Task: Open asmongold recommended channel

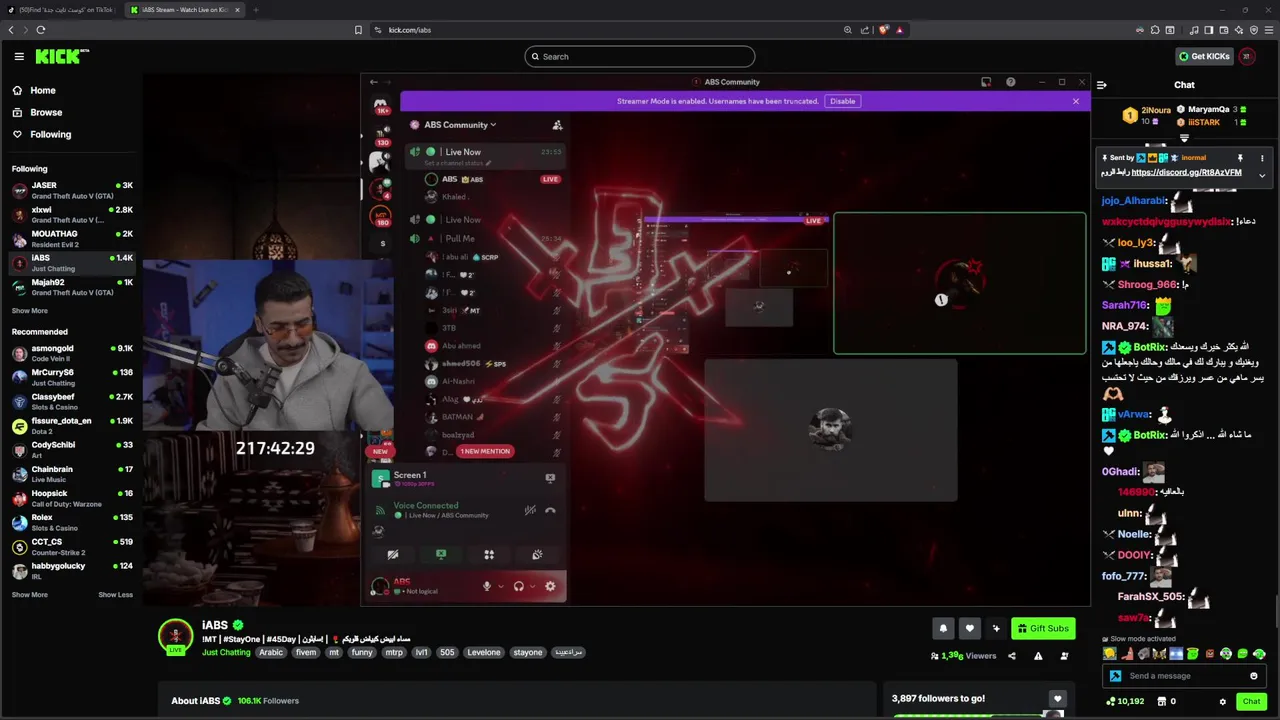Action: [x=72, y=353]
